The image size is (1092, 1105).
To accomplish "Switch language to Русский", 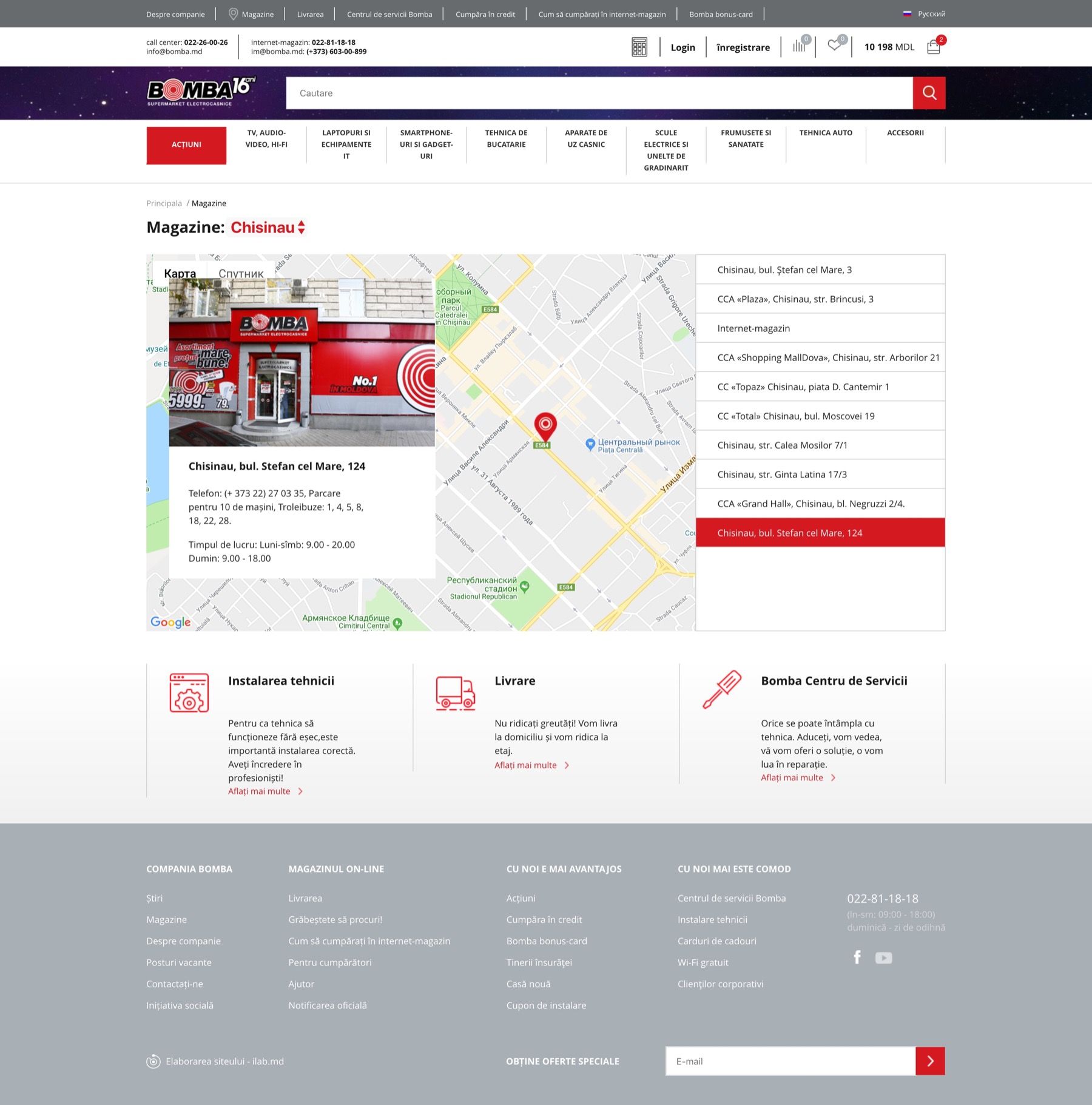I will pos(931,14).
